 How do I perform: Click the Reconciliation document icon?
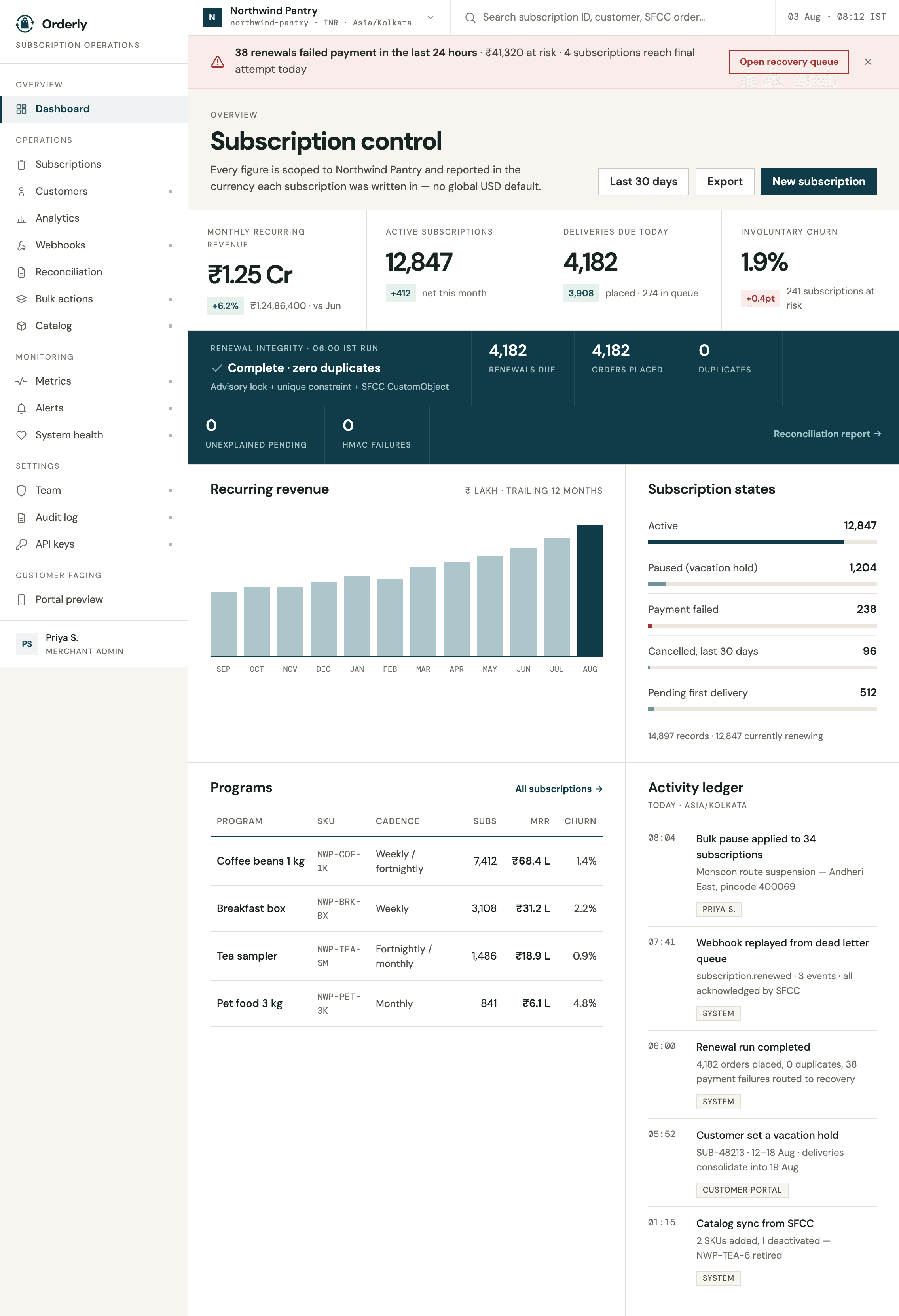[21, 272]
